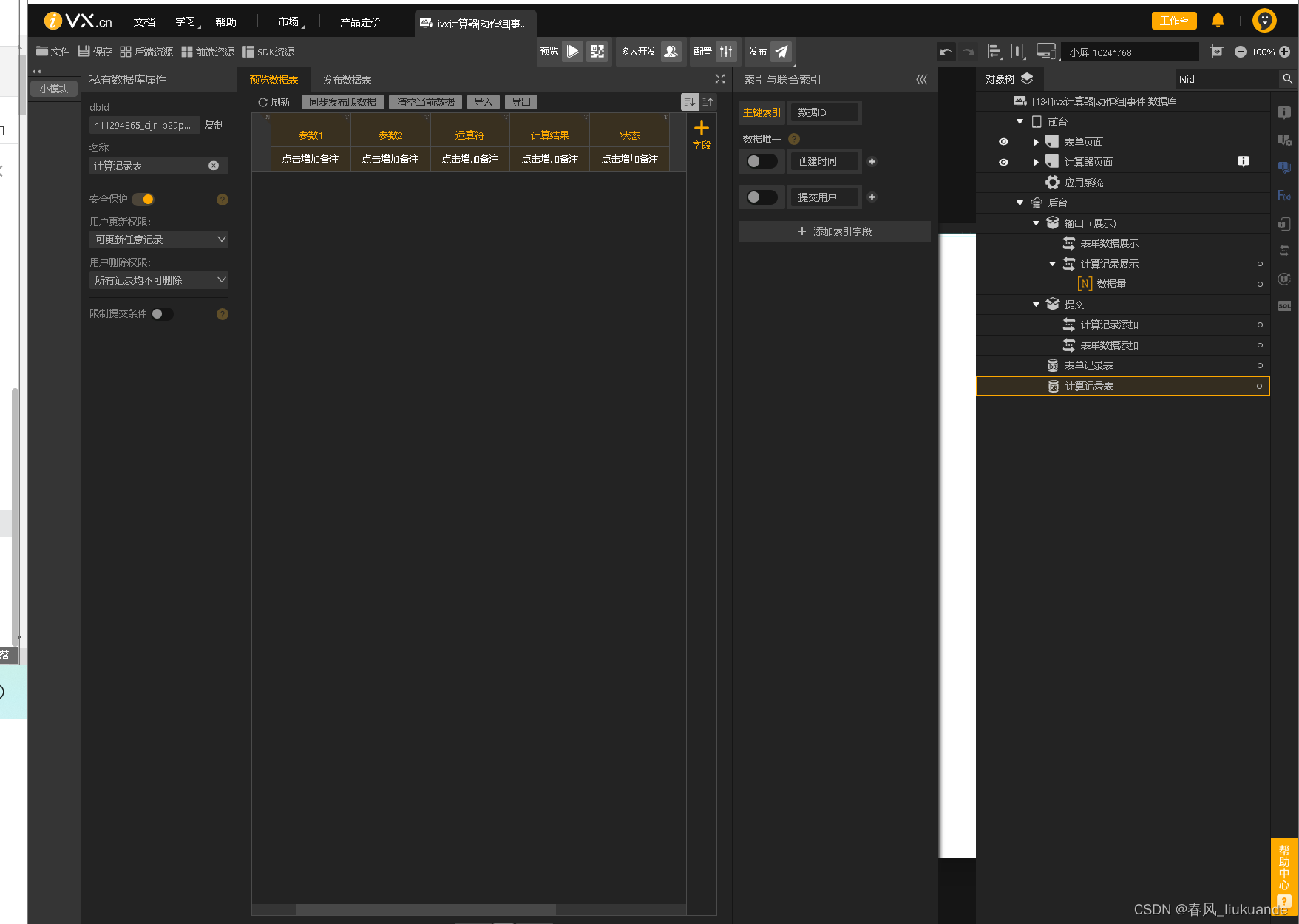This screenshot has width=1299, height=924.
Task: Collapse the 后台 tree node
Action: point(1020,203)
